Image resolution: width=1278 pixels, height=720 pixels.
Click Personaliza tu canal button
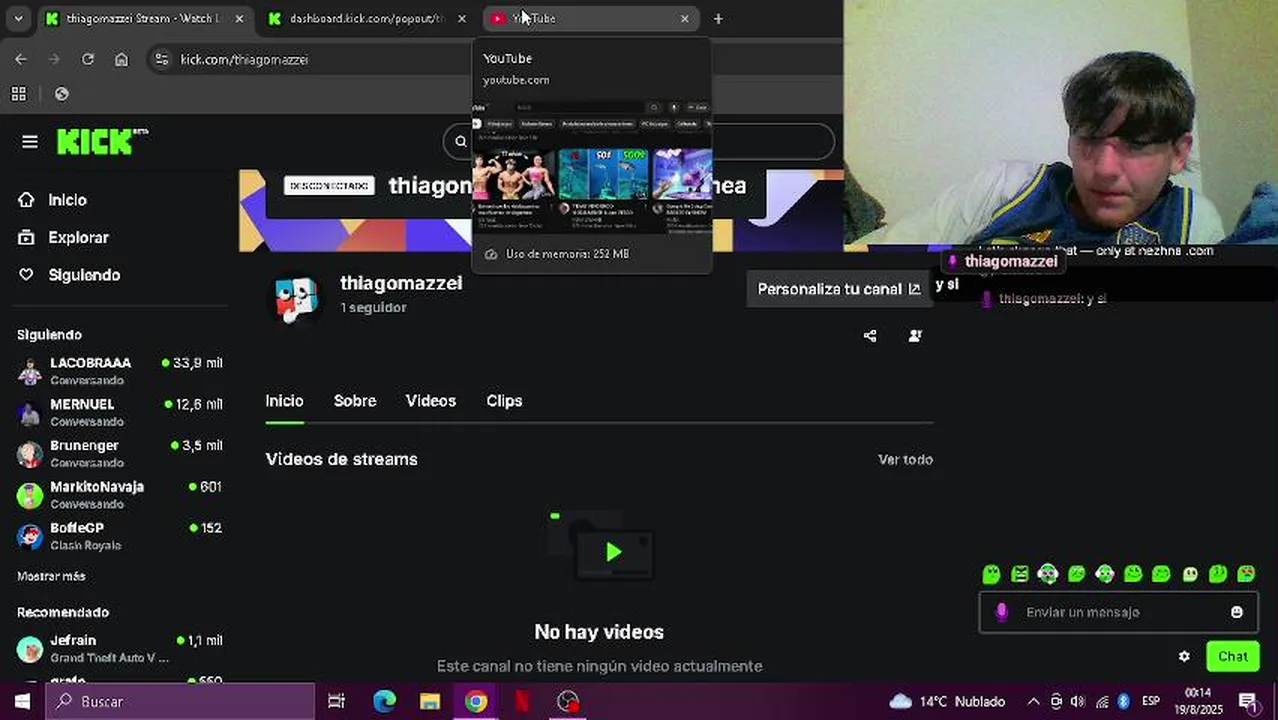[839, 289]
